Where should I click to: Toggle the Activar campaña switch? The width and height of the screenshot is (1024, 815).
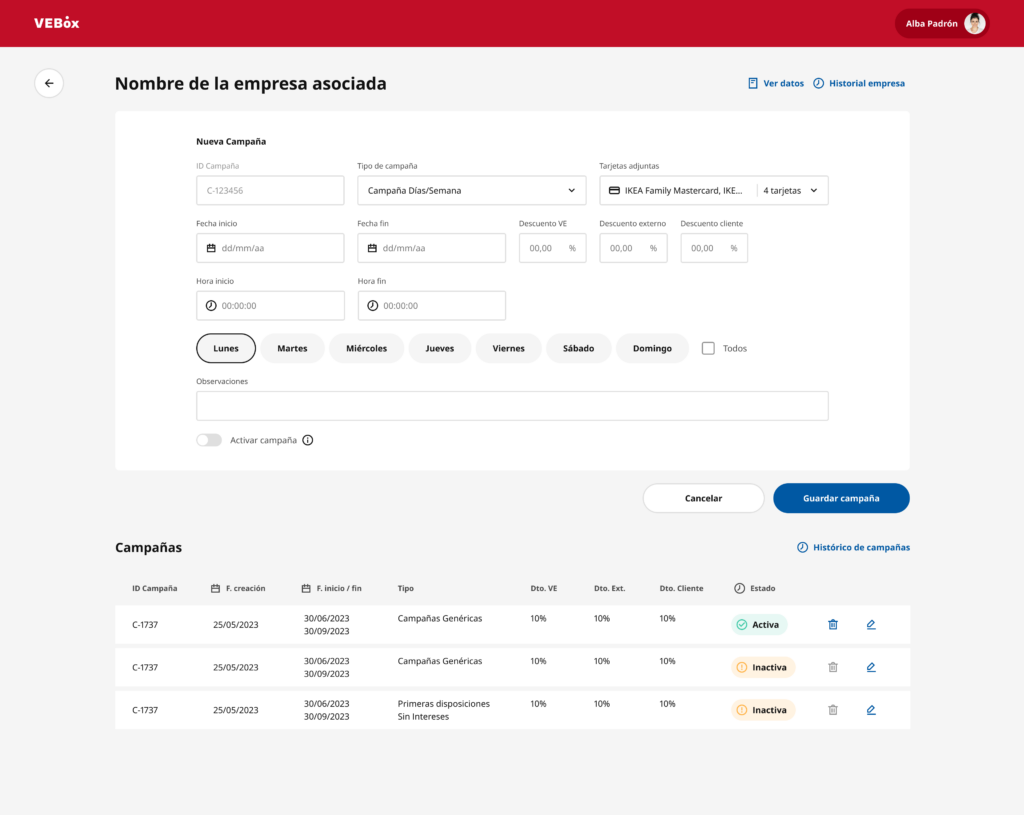[209, 440]
